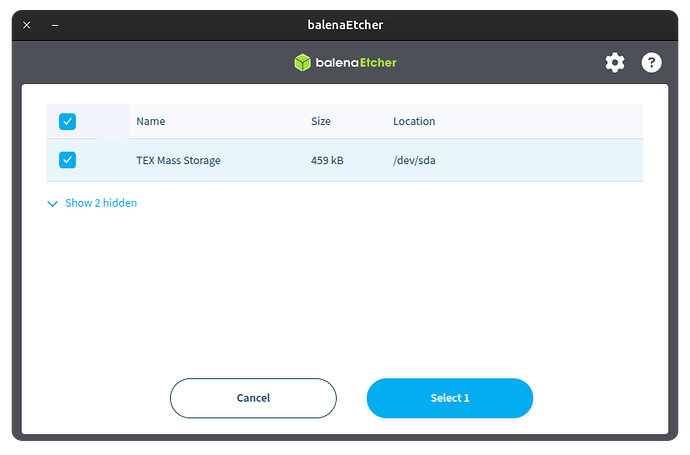
Task: Click the Location column header
Action: point(414,121)
